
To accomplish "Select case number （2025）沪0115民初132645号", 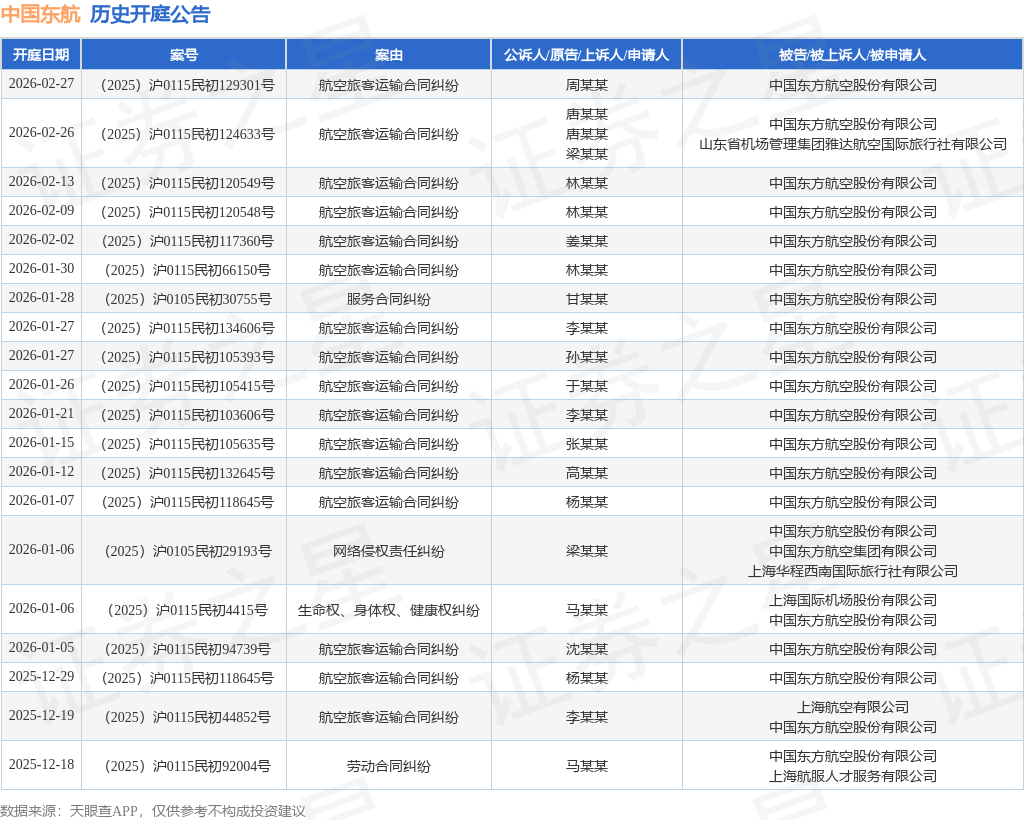I will point(184,473).
